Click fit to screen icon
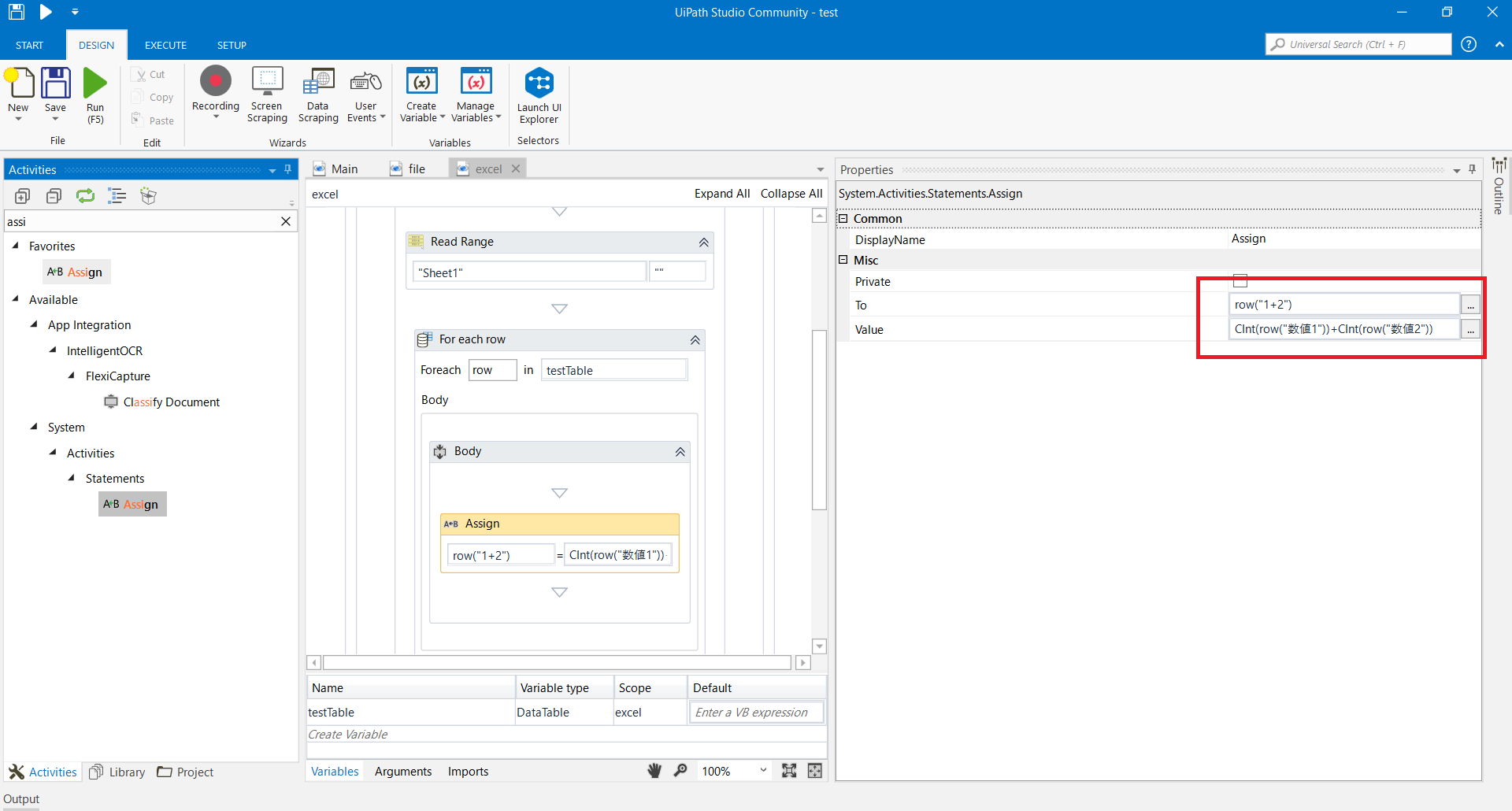 789,771
